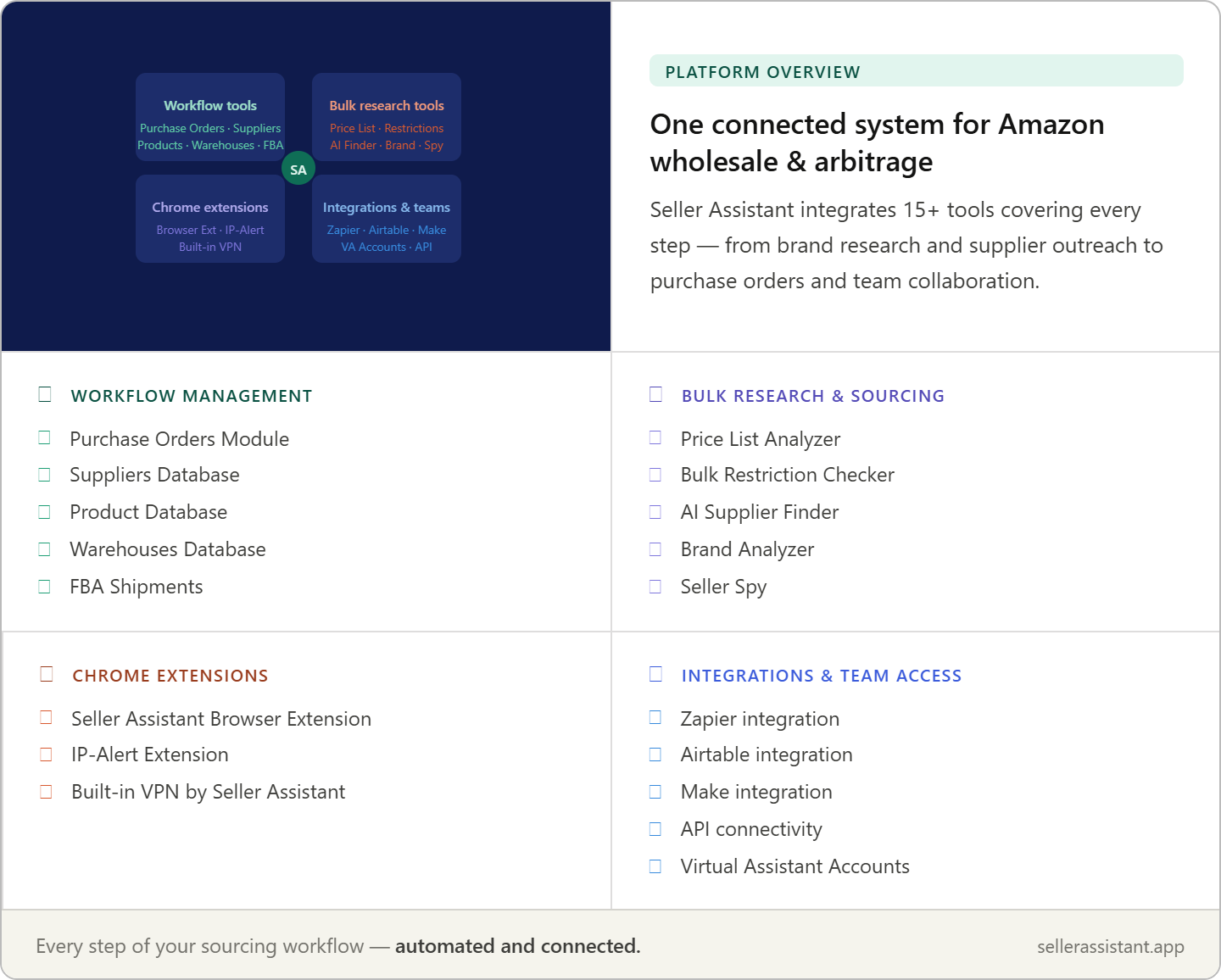Click the Workflow Management heading icon

tap(45, 394)
